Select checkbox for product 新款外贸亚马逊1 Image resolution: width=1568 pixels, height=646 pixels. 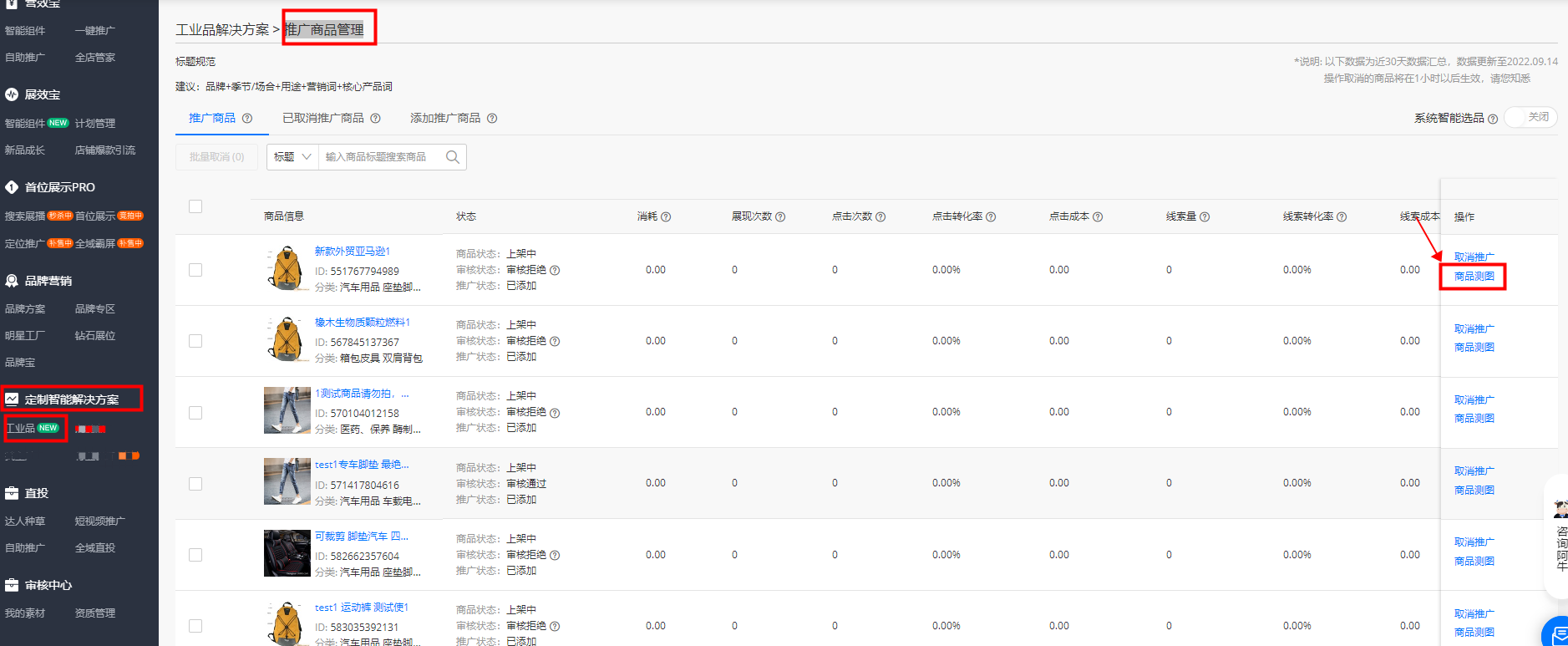(x=195, y=270)
